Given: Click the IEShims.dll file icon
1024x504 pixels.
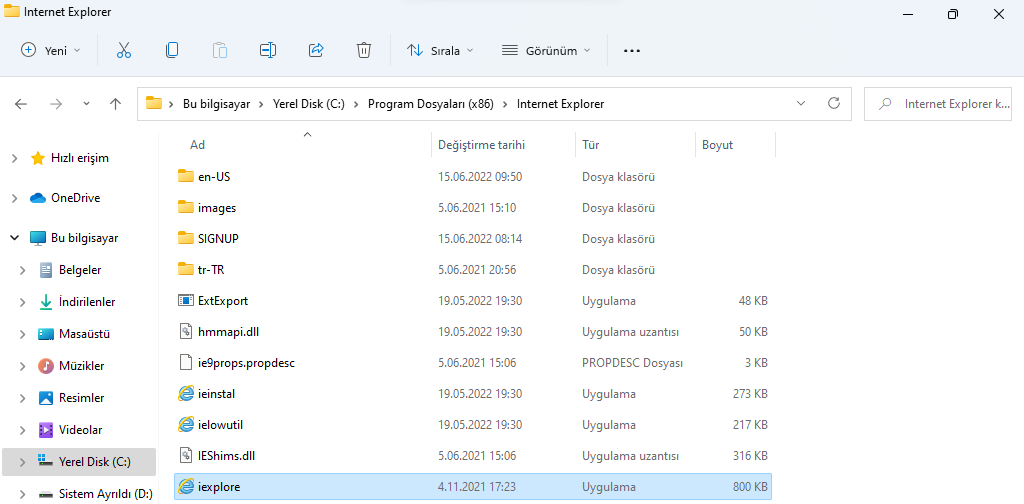Looking at the screenshot, I should pyautogui.click(x=186, y=455).
